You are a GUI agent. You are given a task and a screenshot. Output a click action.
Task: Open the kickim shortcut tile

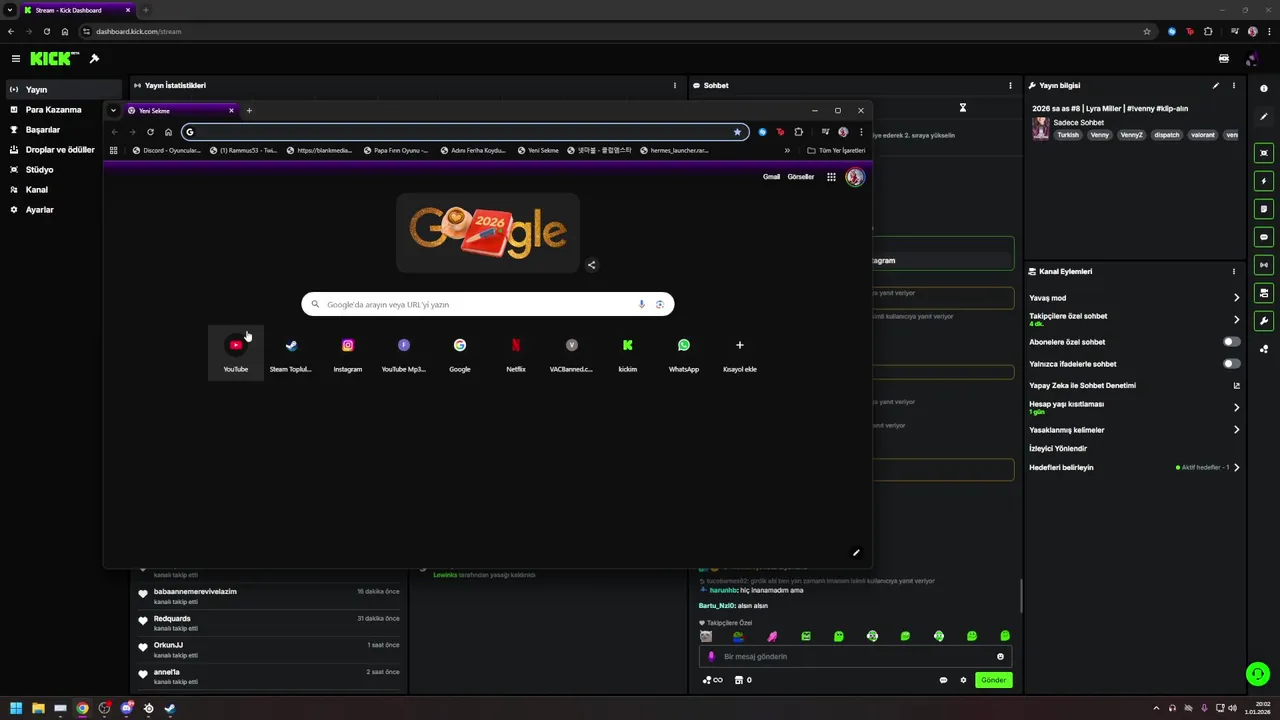click(x=628, y=353)
